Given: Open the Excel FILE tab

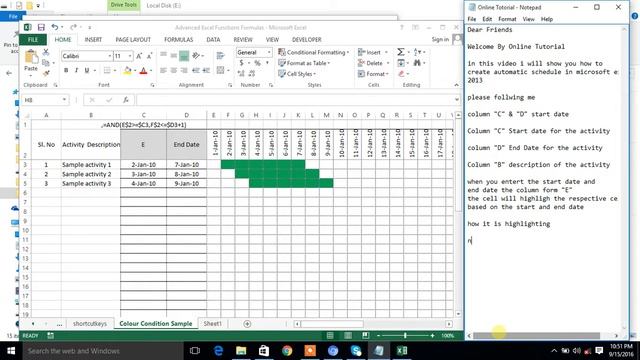Looking at the screenshot, I should 33,40.
